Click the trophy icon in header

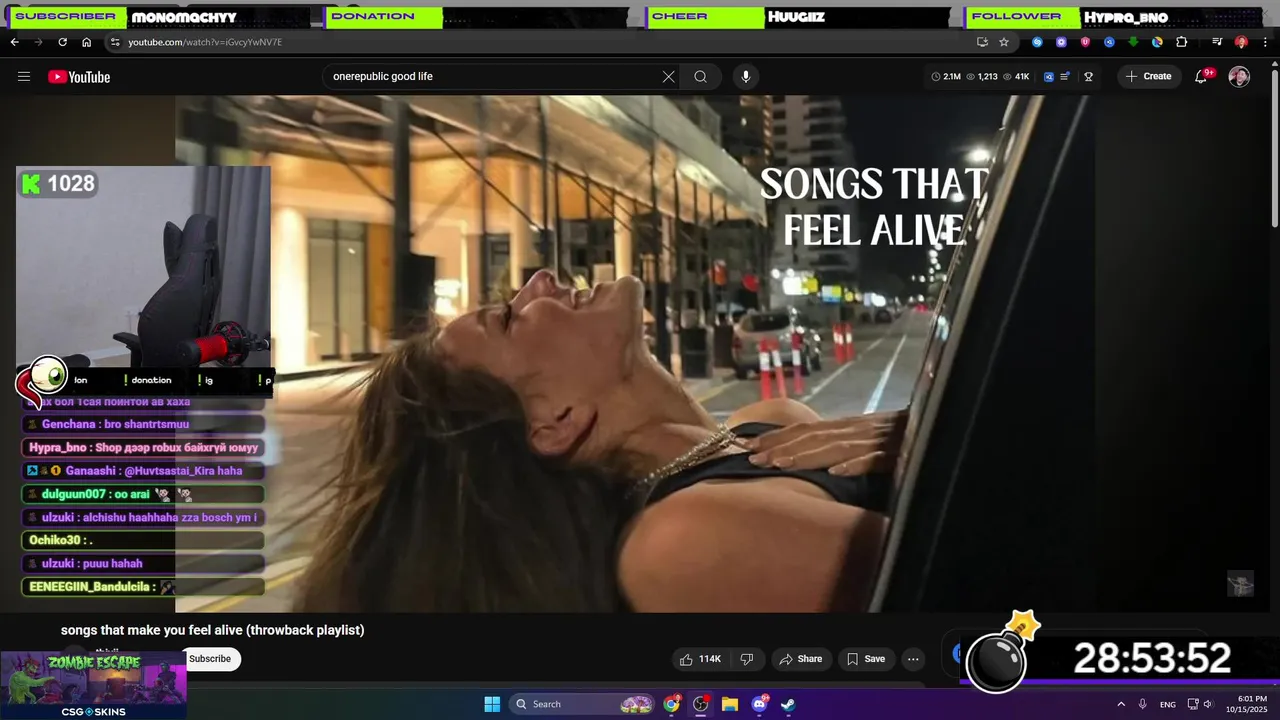(1088, 77)
